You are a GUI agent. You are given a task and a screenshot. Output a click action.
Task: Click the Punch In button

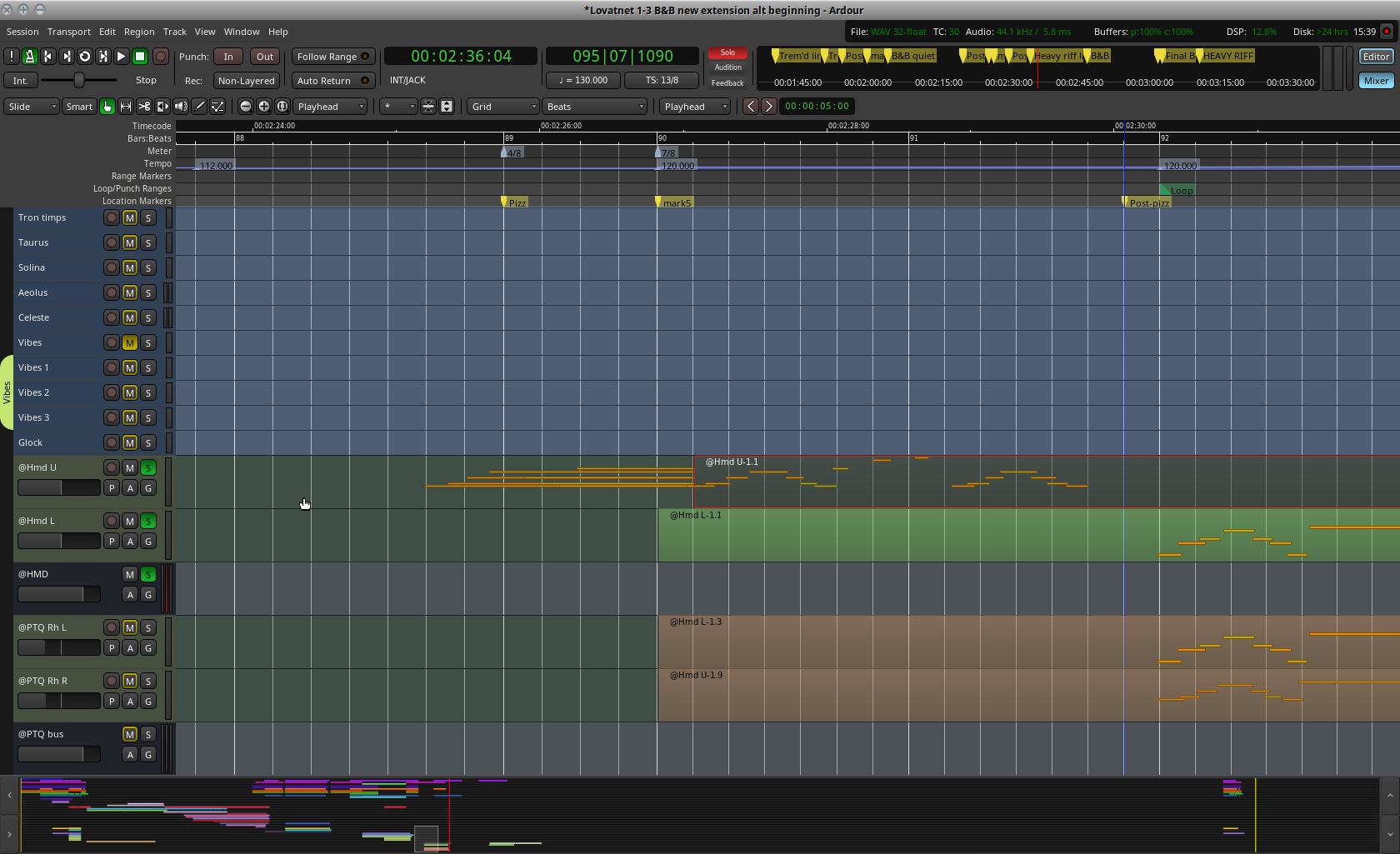tap(228, 57)
